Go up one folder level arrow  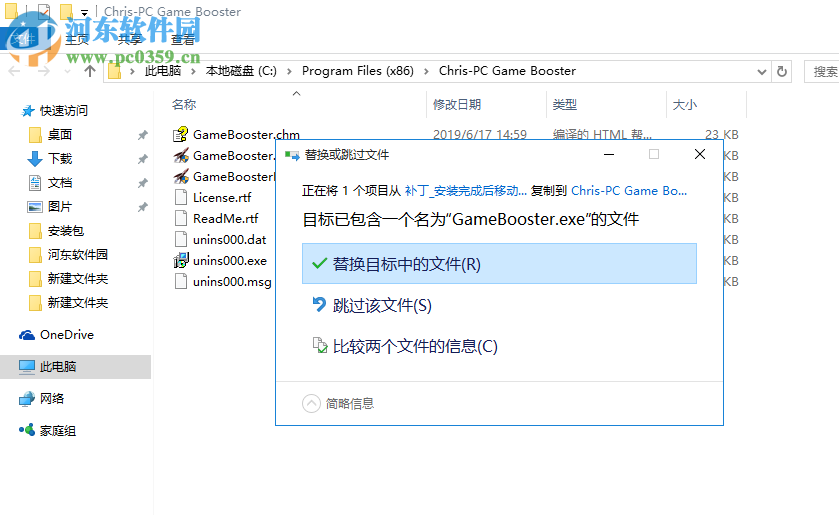pyautogui.click(x=90, y=71)
